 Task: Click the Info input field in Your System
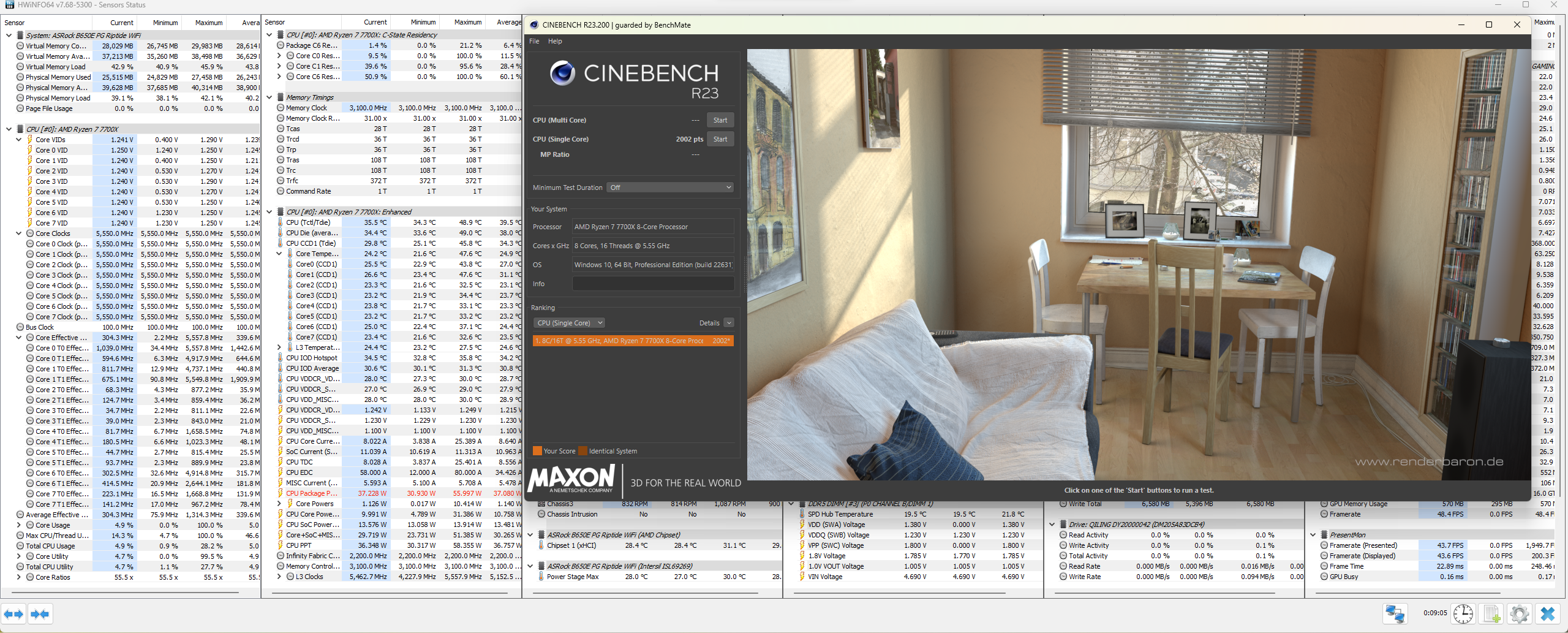[653, 284]
